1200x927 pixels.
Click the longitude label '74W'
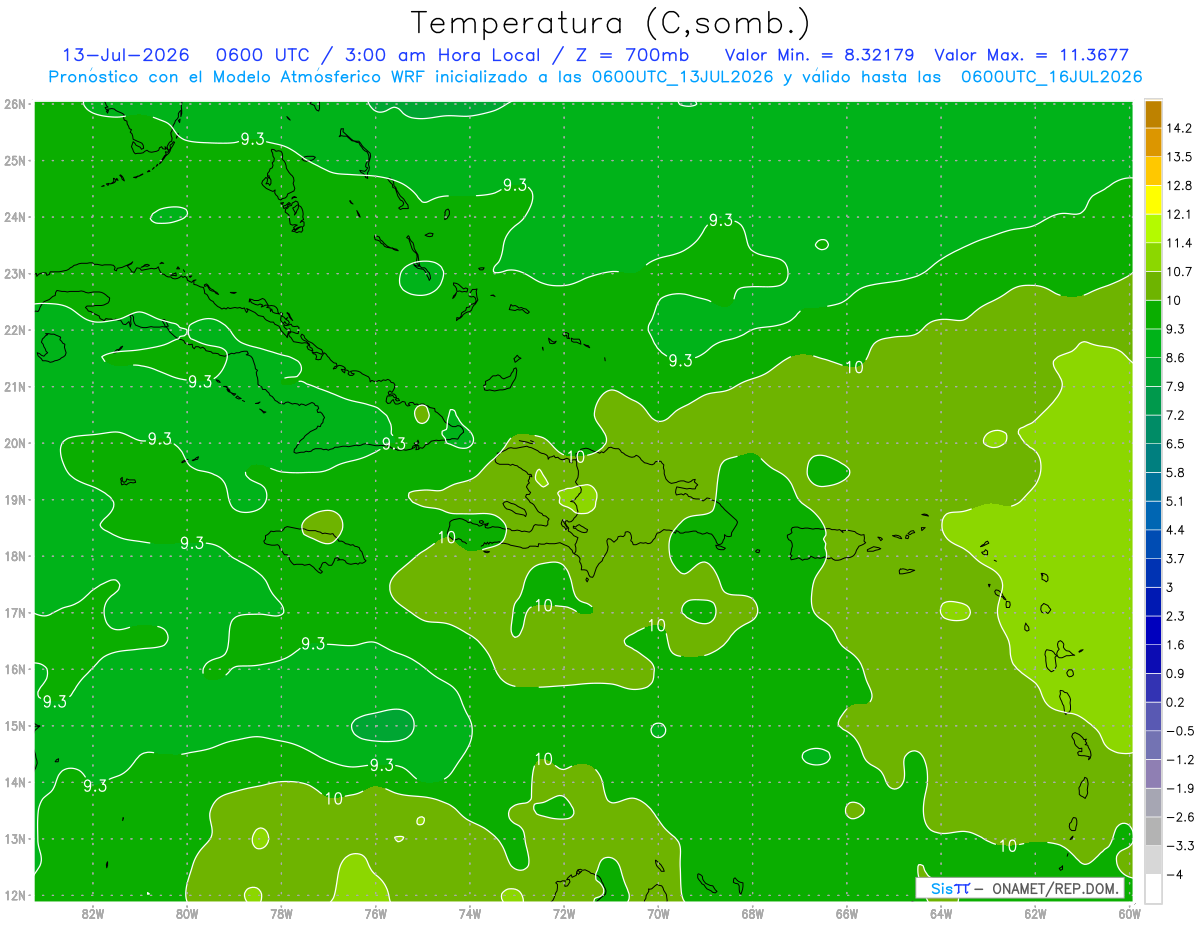[470, 913]
